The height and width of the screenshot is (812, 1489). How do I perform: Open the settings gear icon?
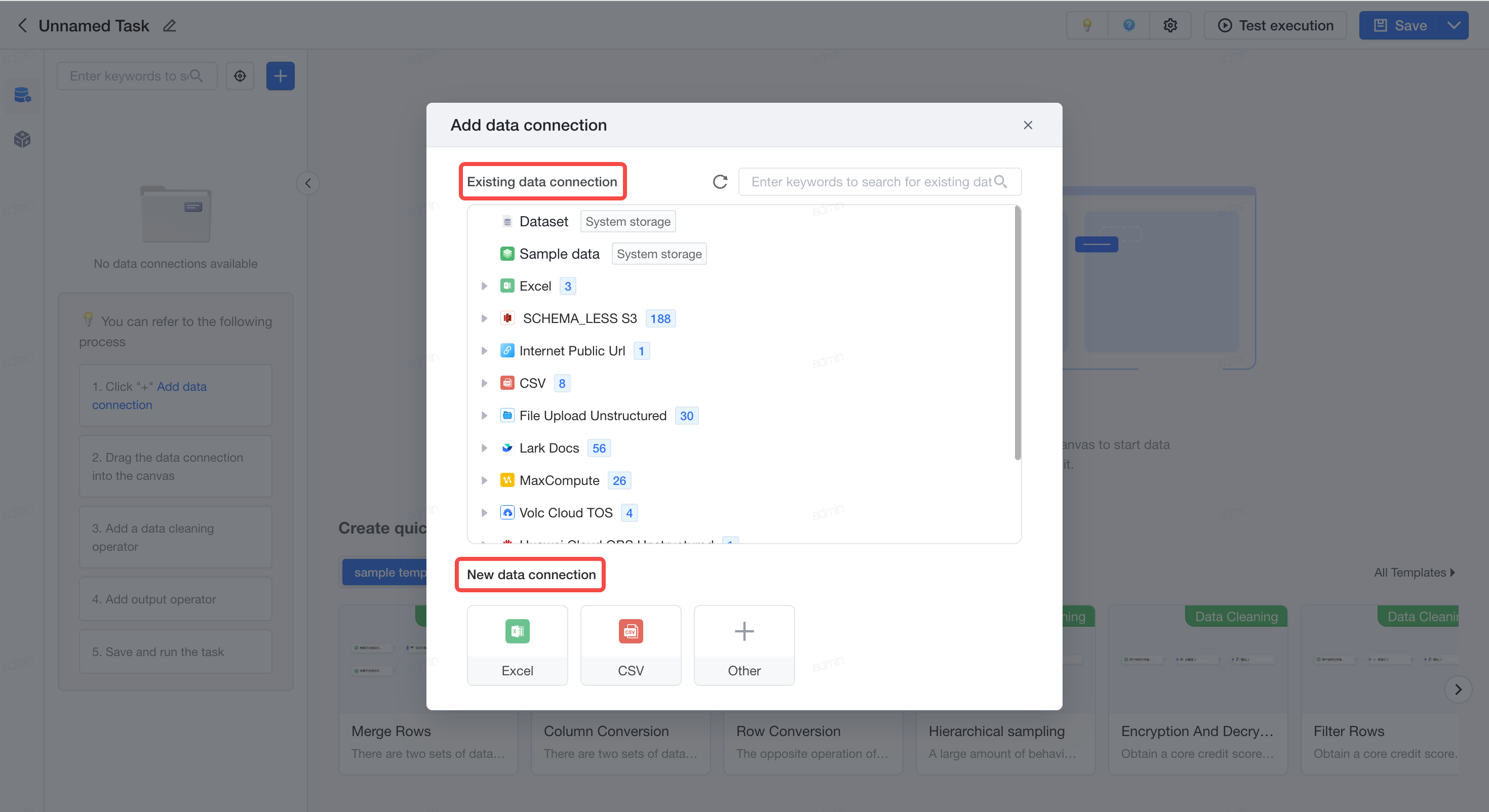(1170, 25)
